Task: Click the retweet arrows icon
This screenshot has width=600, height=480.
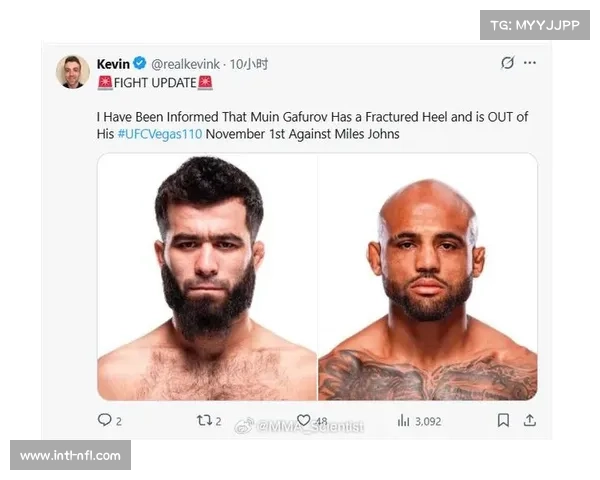Action: (204, 421)
